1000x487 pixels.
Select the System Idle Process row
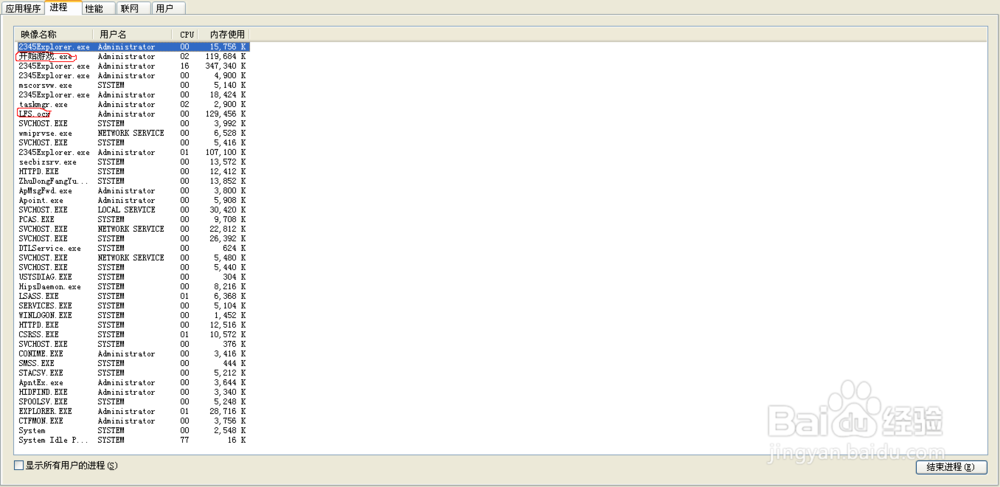(133, 440)
